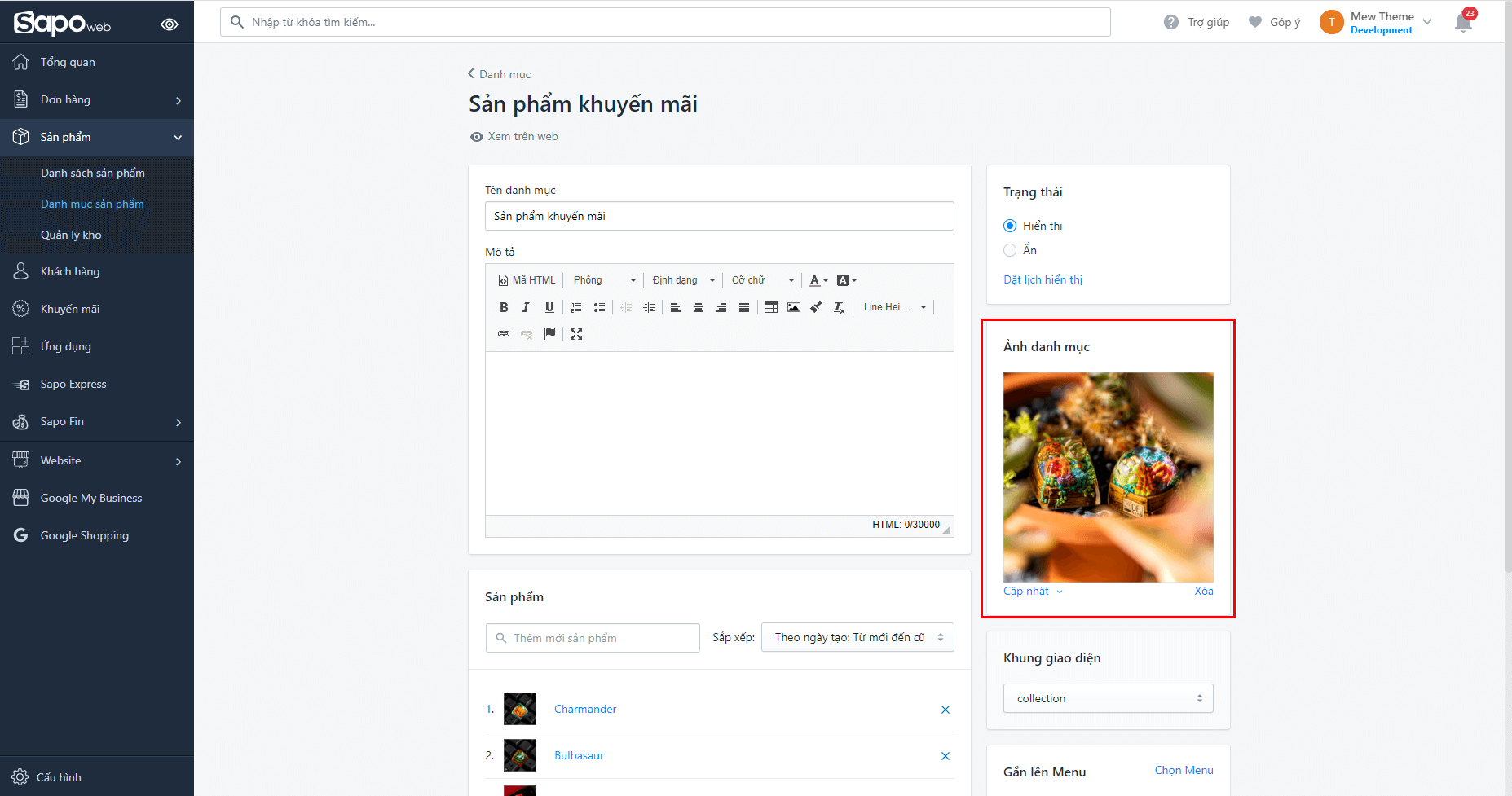Go back to Danh mục
The width and height of the screenshot is (1512, 796).
tap(499, 74)
